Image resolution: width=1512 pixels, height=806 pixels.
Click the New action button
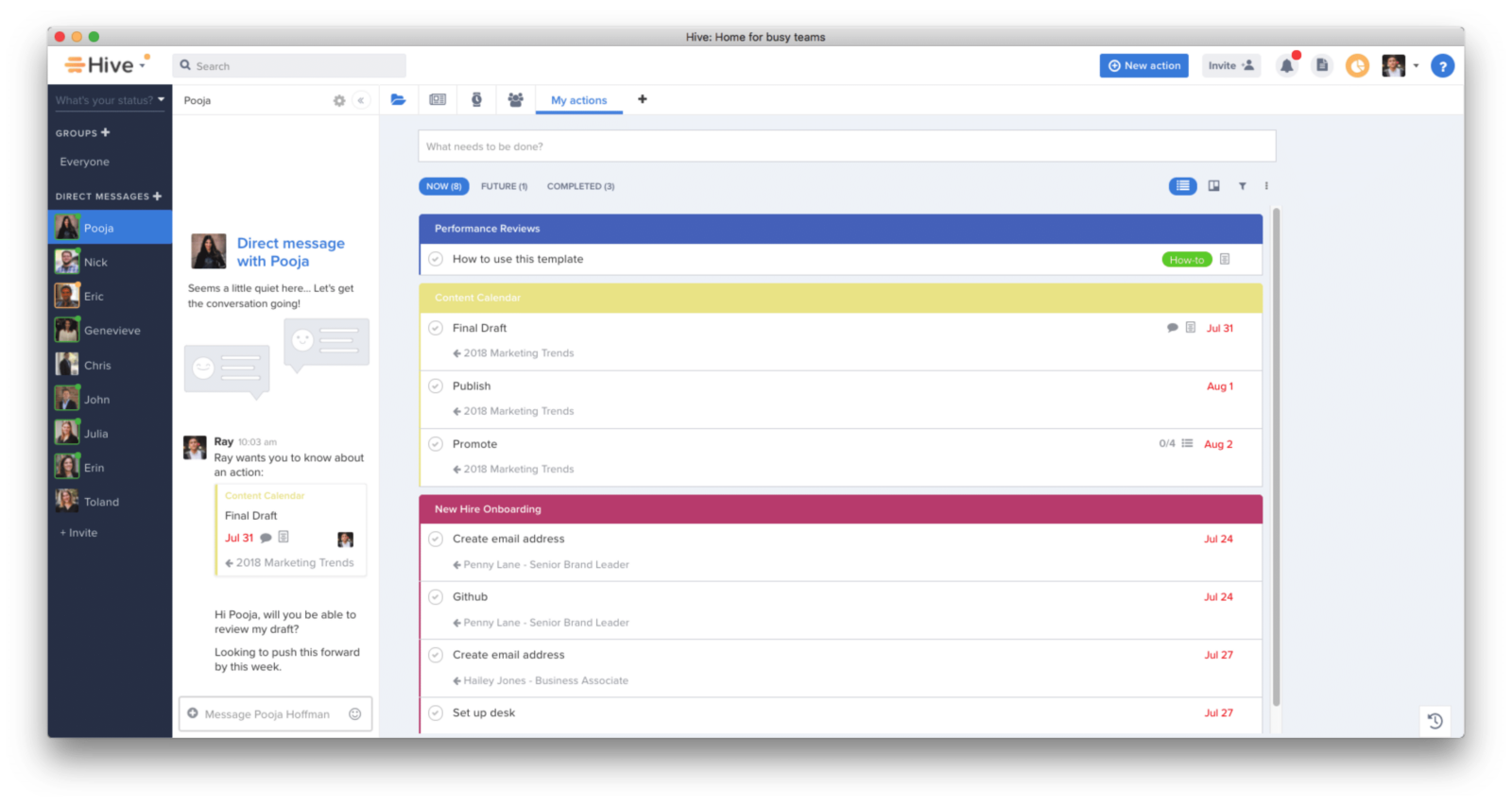(1143, 66)
